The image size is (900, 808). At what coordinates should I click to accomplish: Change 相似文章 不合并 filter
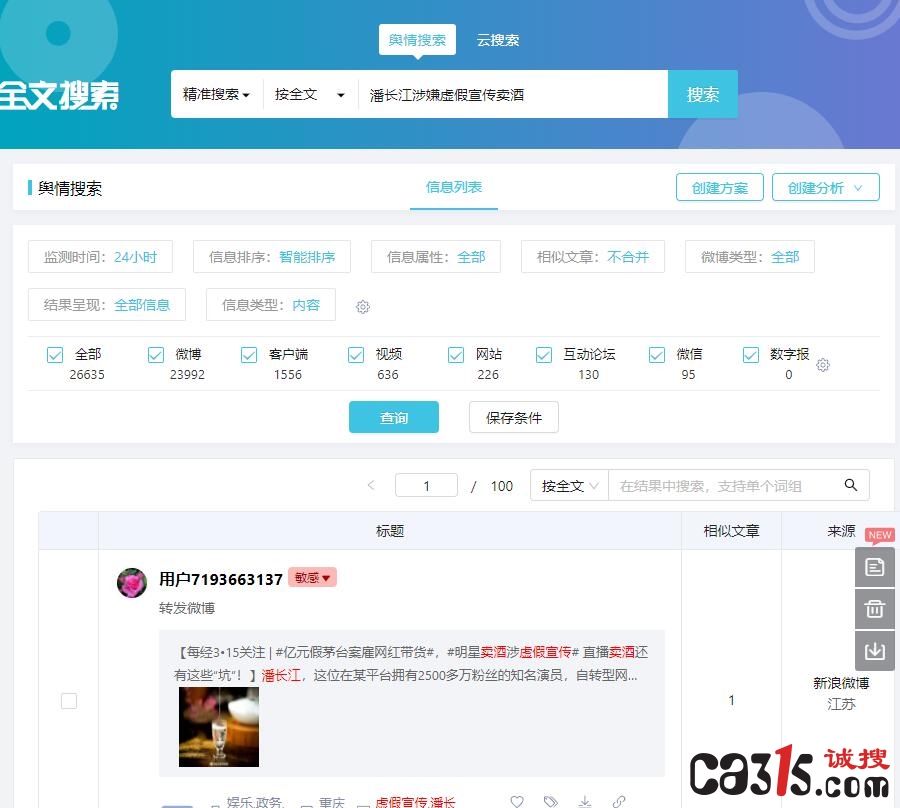(593, 257)
